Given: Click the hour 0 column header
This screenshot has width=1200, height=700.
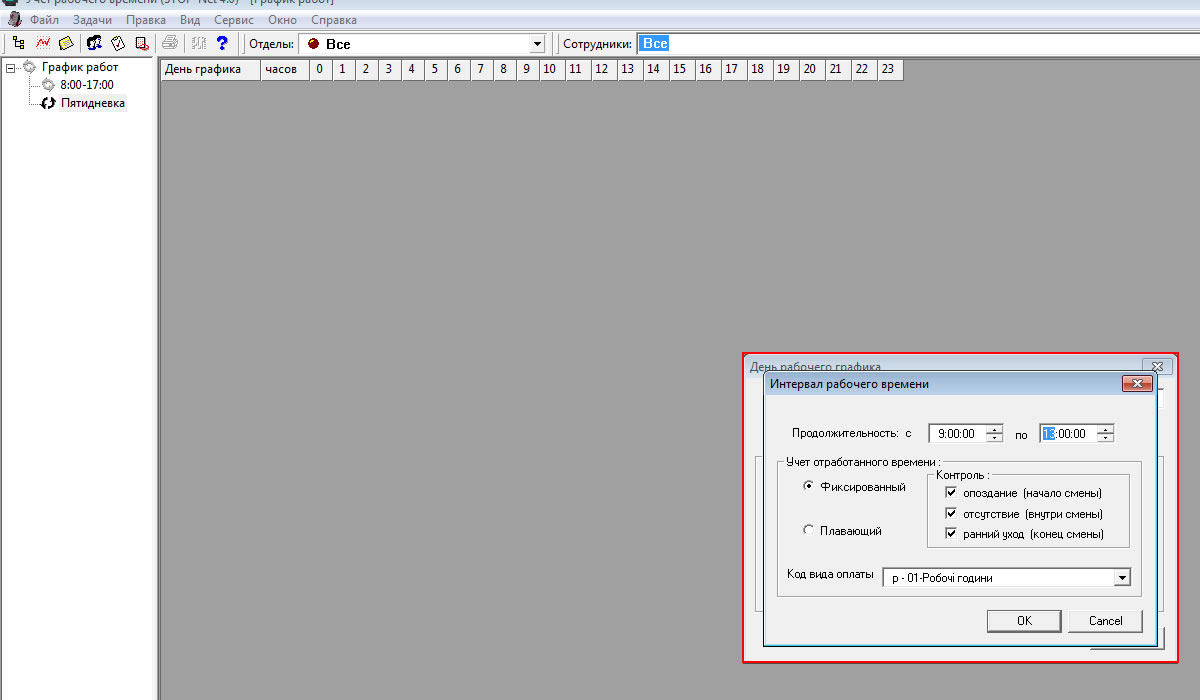Looking at the screenshot, I should (319, 69).
